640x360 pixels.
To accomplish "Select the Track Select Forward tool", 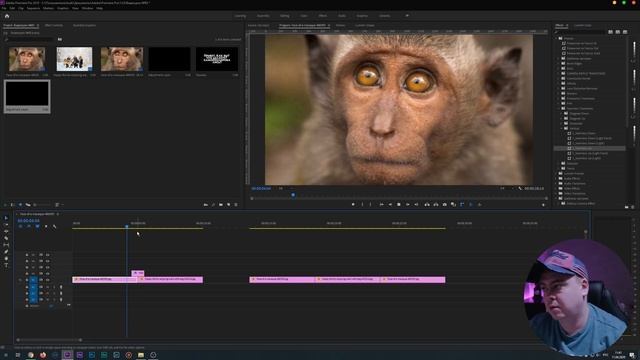I will click(6, 224).
